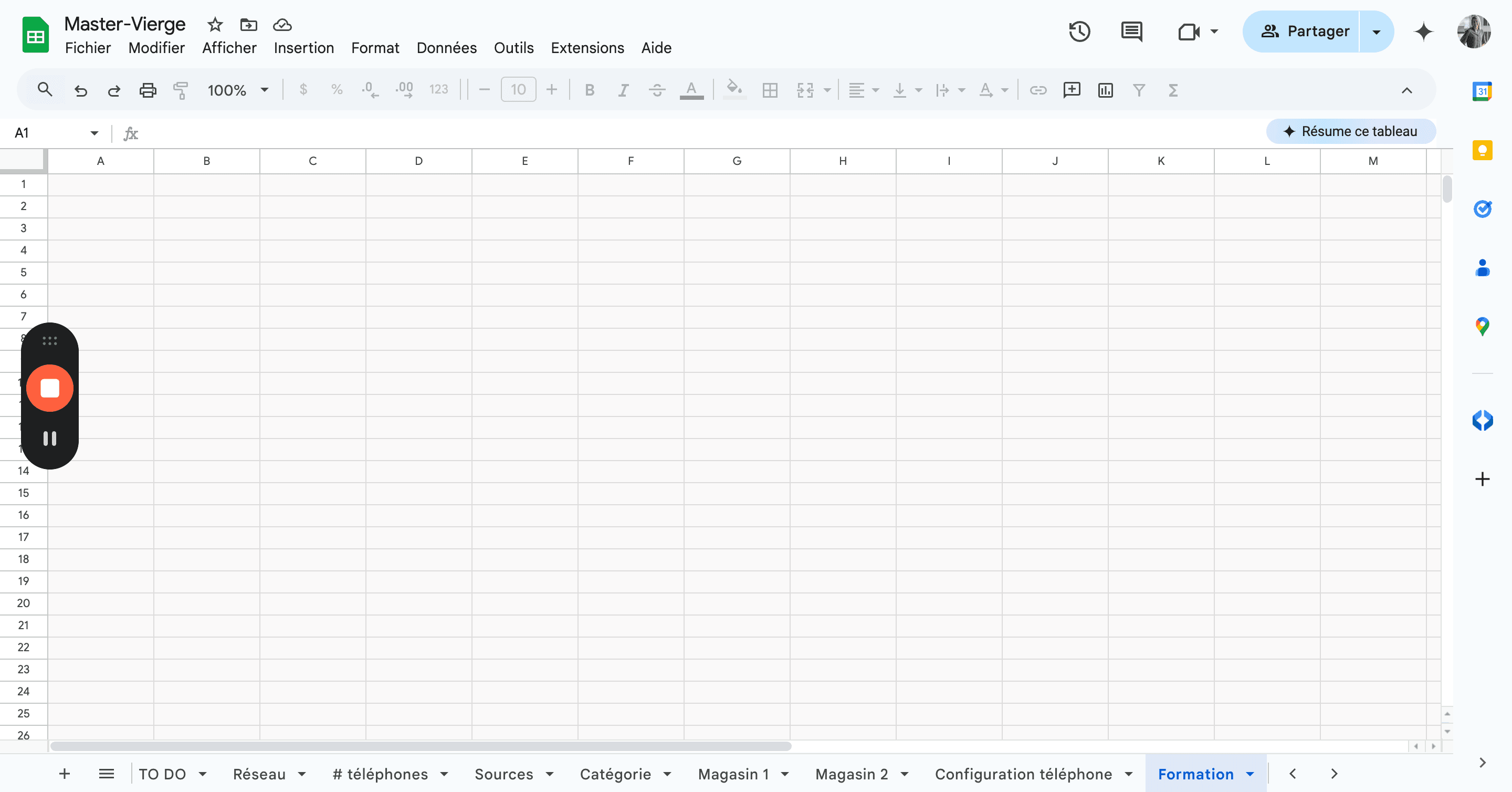
Task: Start a video call with camera icon
Action: tap(1188, 31)
